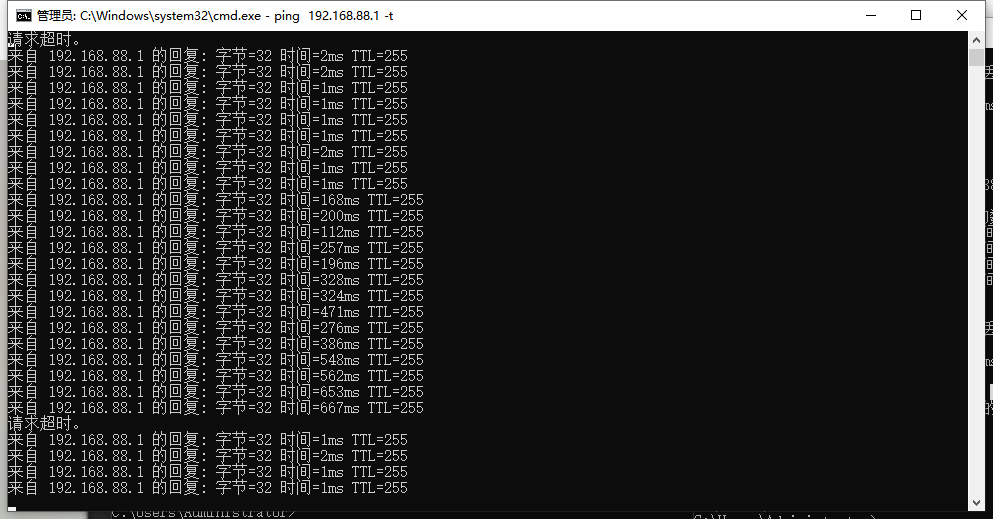Image resolution: width=993 pixels, height=519 pixels.
Task: Click the reply line with 时间=653ms
Action: pyautogui.click(x=215, y=392)
